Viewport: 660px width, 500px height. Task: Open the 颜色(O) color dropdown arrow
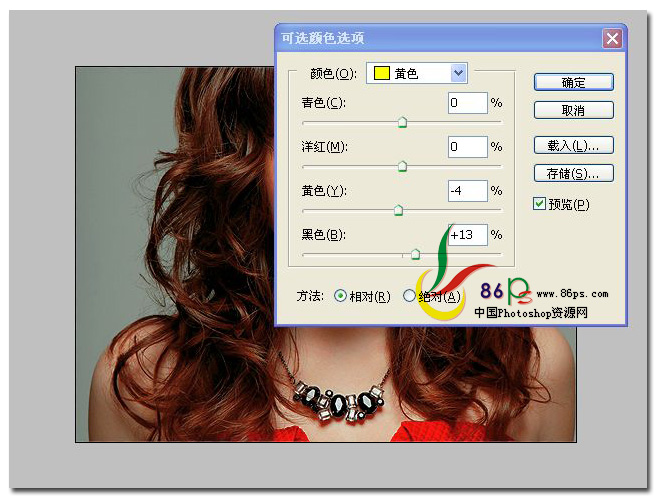(x=458, y=73)
